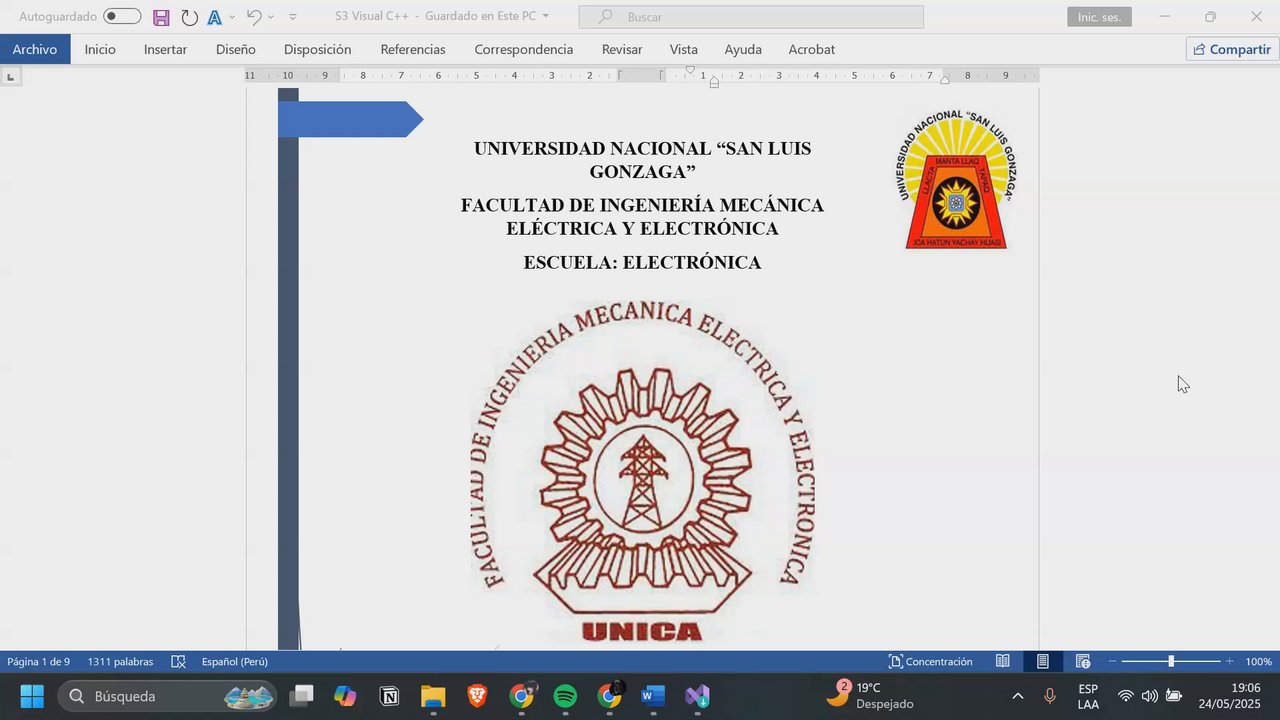Enable Concentración focus mode
This screenshot has height=720, width=1280.
(930, 662)
